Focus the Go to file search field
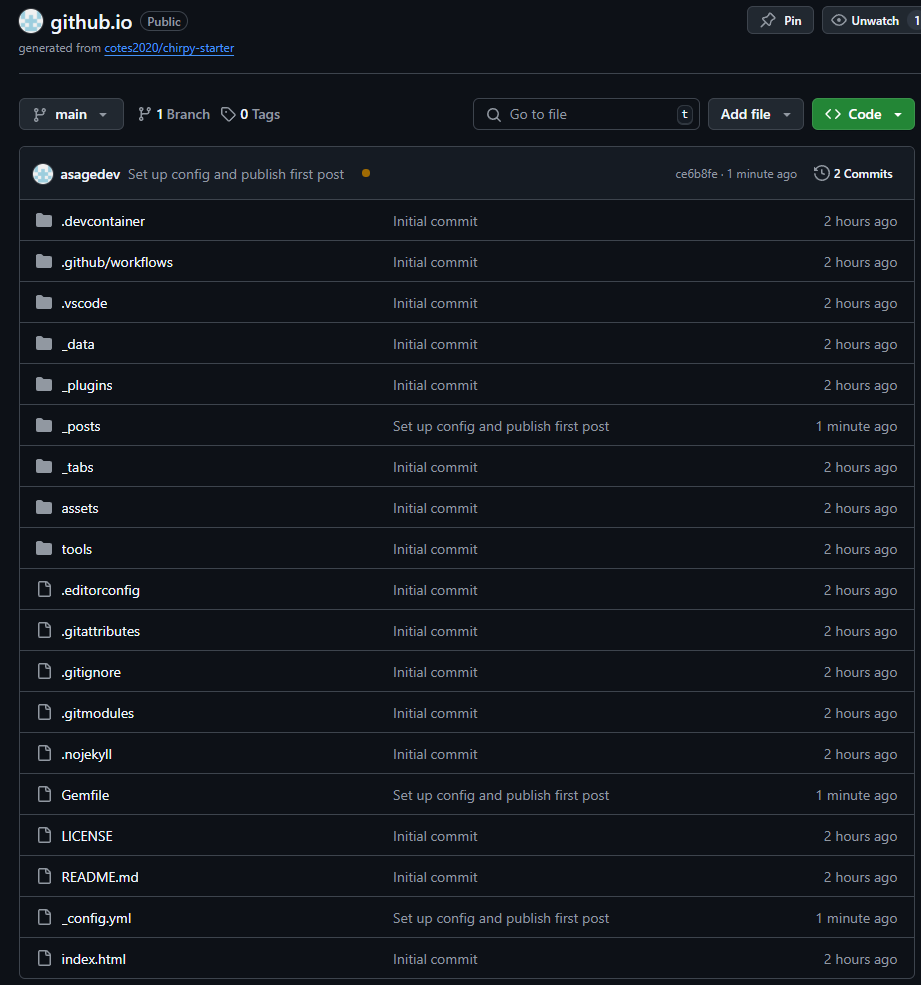 point(586,114)
